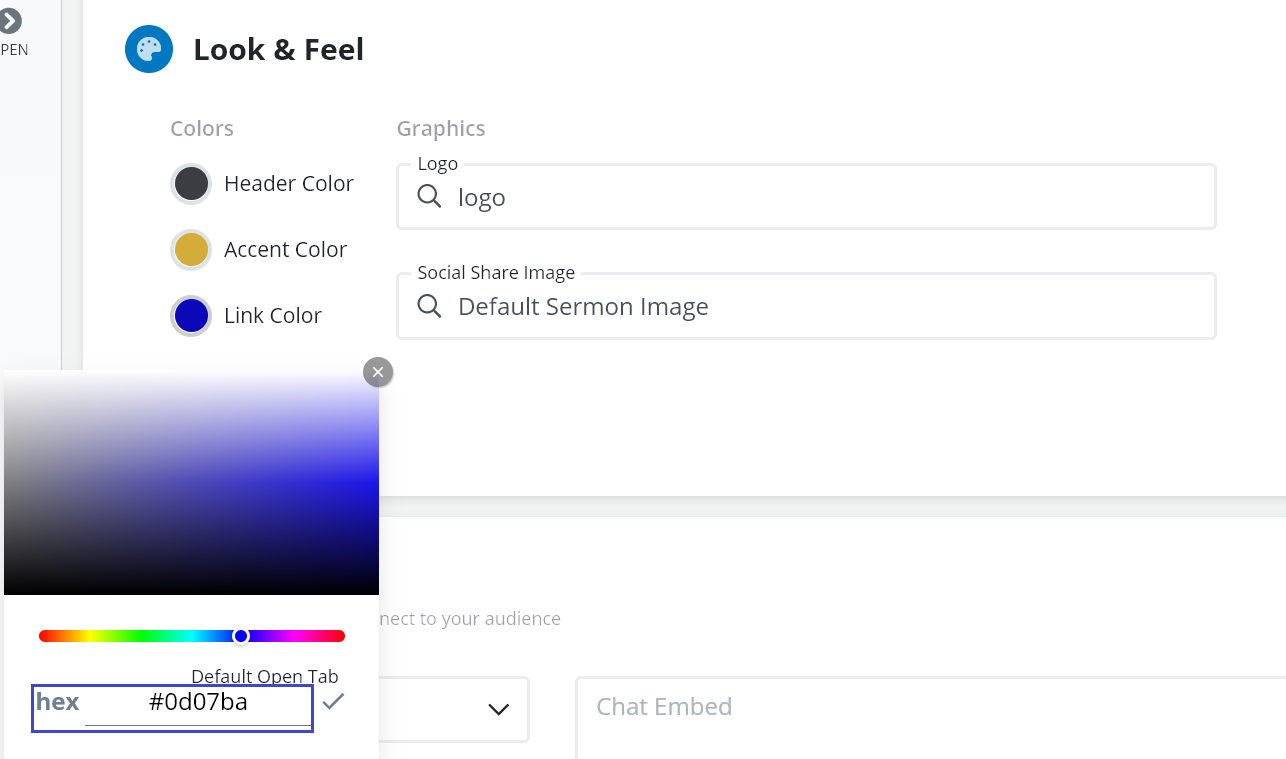
Task: Click the Link Color label
Action: pos(272,316)
